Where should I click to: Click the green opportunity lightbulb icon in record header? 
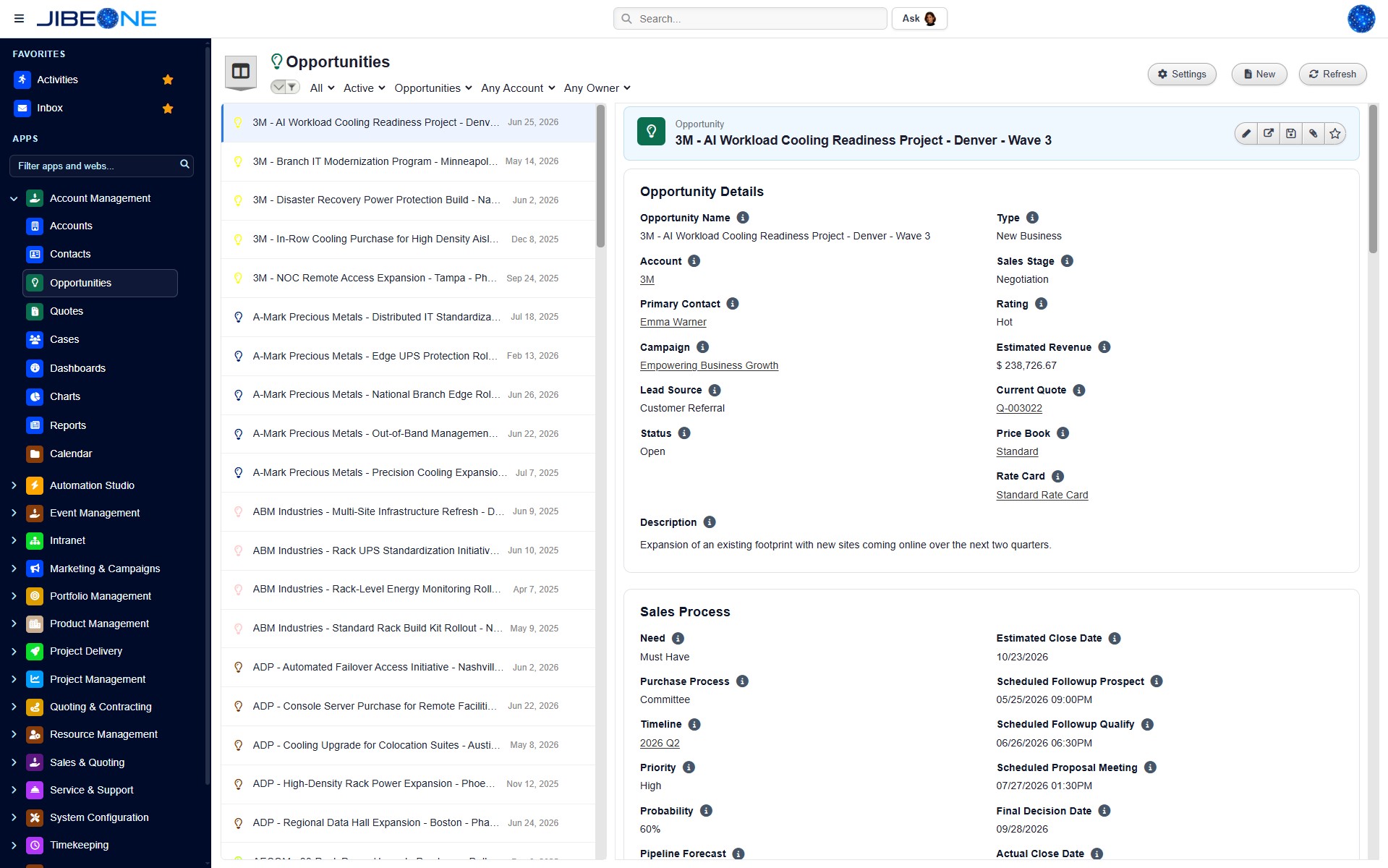[x=651, y=132]
